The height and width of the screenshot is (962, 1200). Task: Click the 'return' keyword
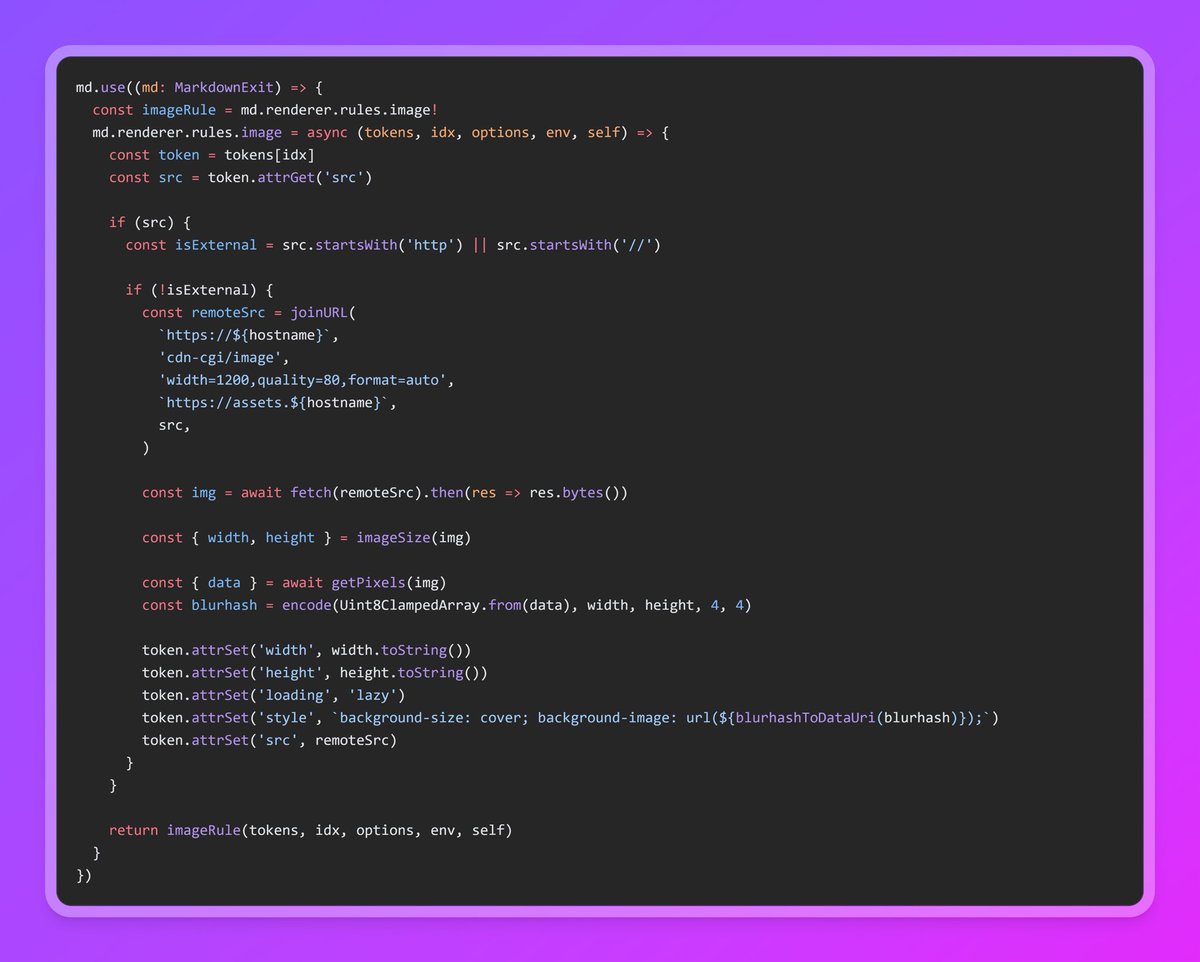(133, 830)
